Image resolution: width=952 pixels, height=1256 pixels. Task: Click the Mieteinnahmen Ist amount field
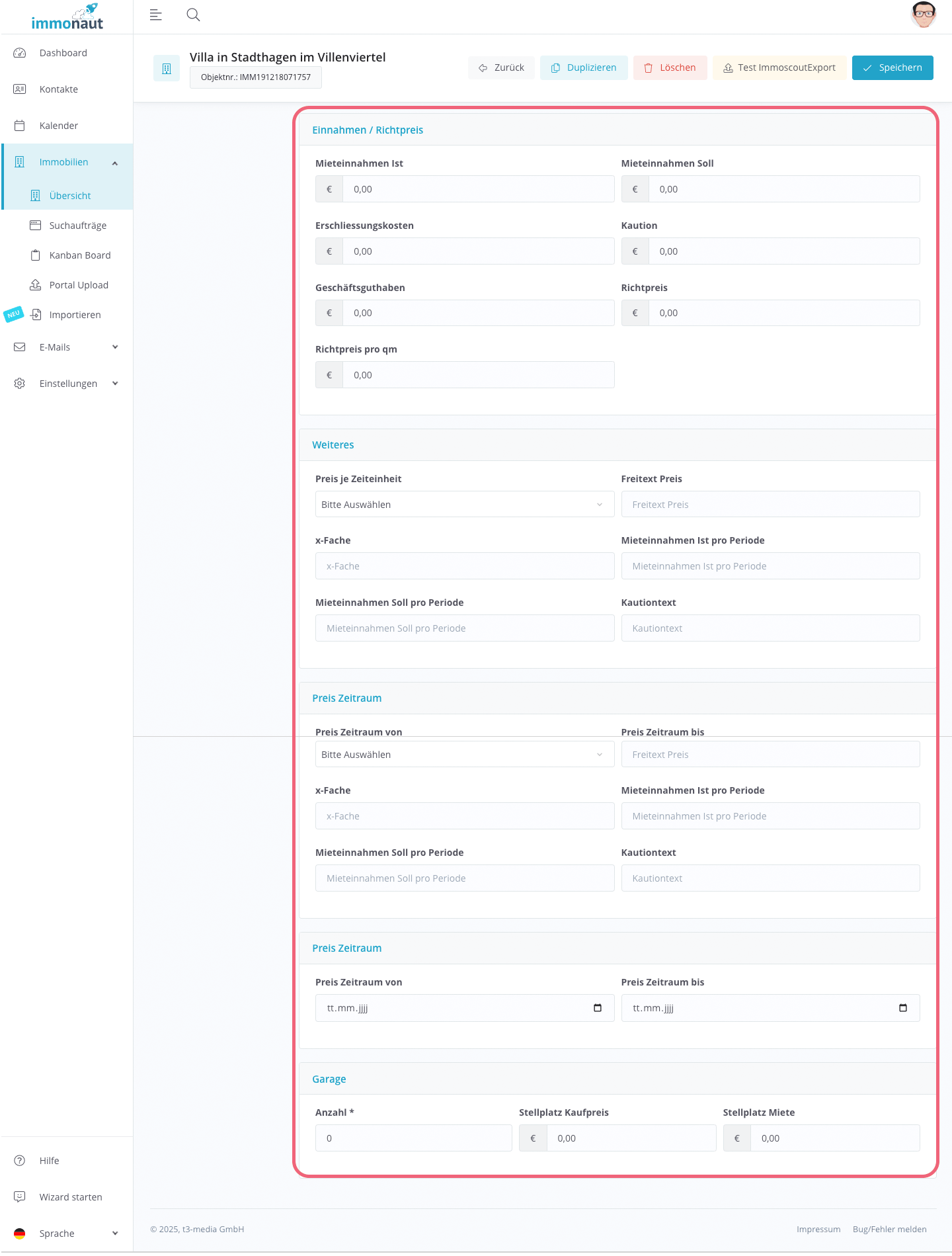pos(477,189)
